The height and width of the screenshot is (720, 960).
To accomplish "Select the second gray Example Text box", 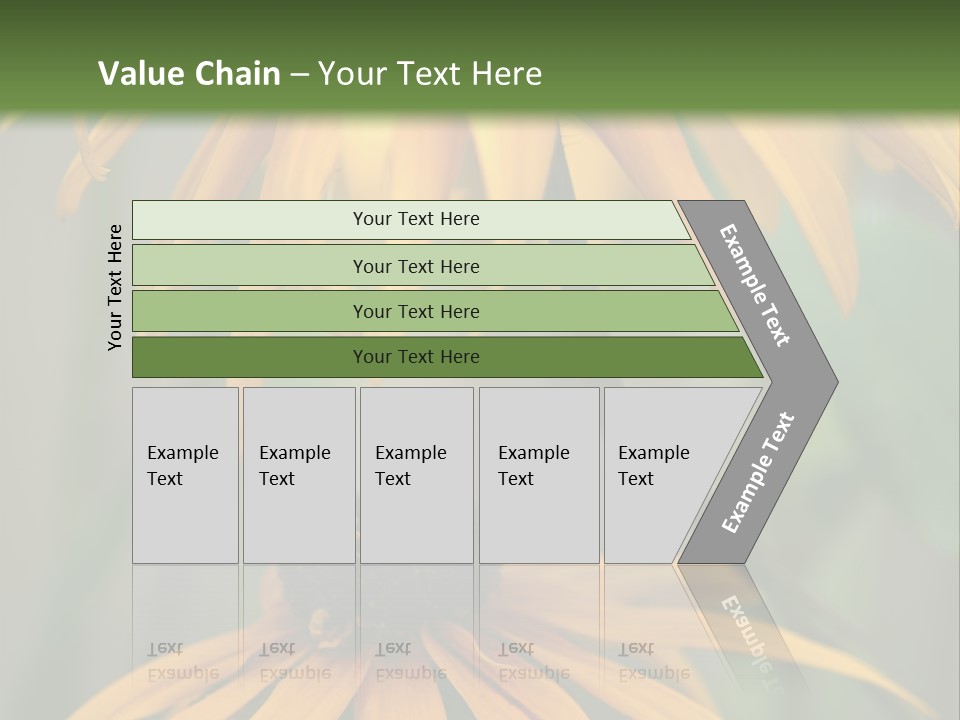I will [299, 475].
